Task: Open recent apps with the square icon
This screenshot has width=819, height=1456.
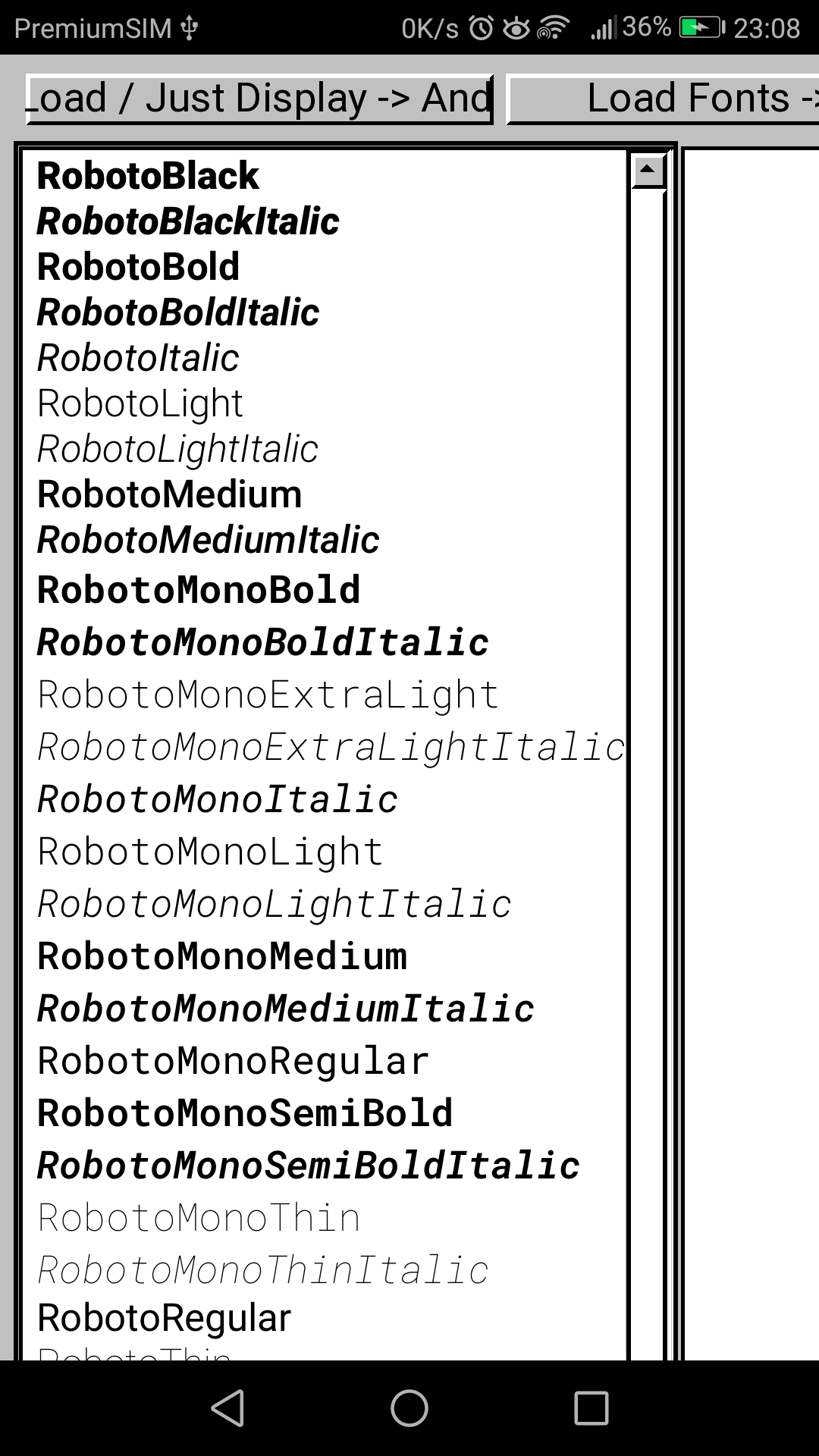Action: pos(591,1408)
